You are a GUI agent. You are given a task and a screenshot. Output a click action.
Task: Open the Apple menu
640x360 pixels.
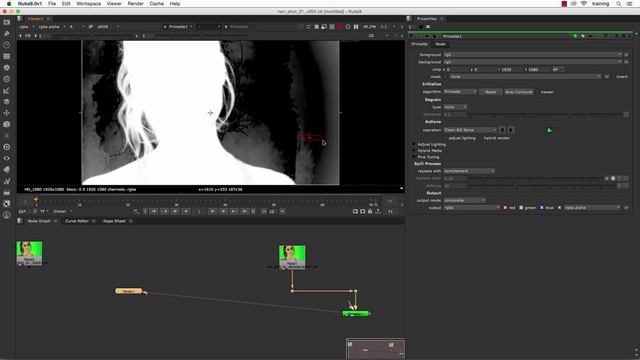click(x=9, y=4)
